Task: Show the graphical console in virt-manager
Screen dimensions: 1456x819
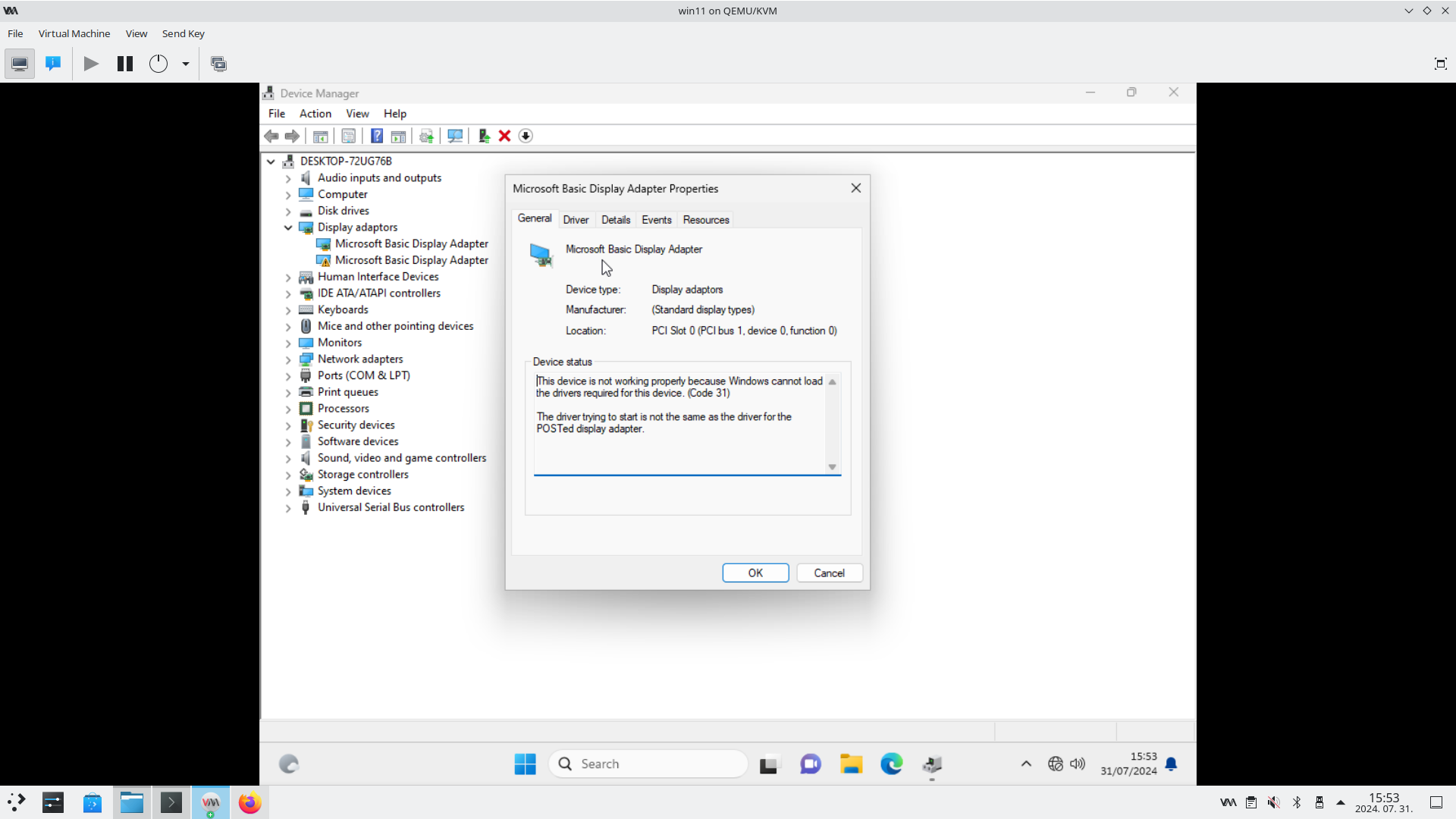Action: tap(20, 64)
